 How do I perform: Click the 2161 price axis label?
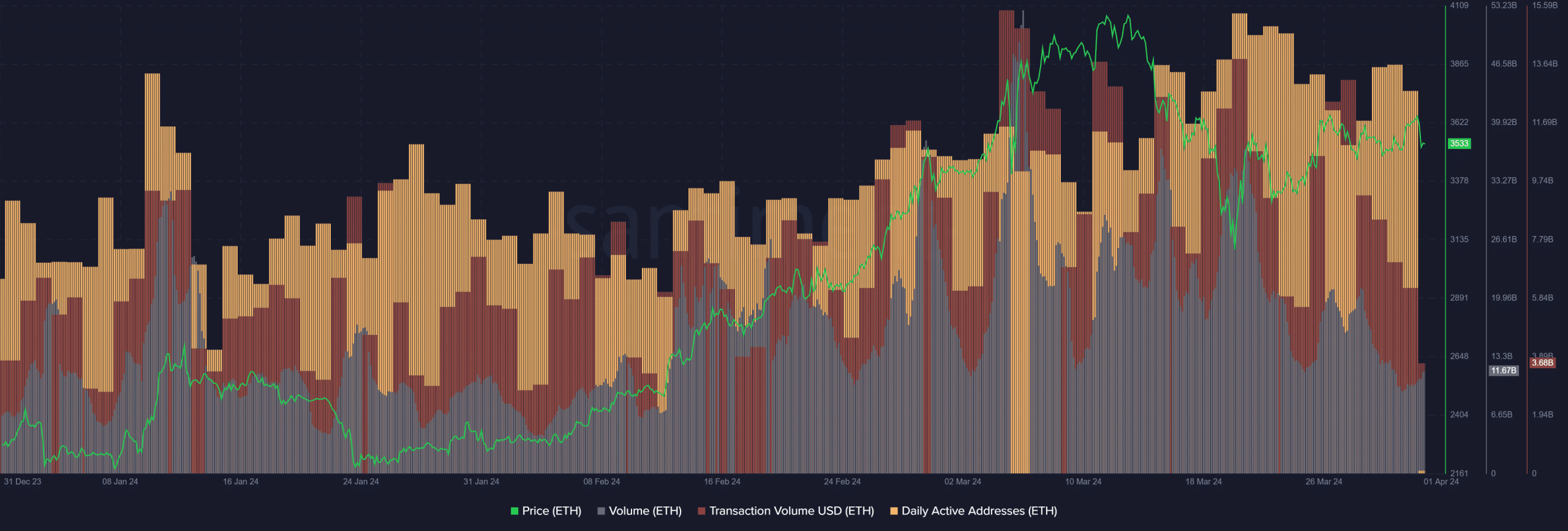pyautogui.click(x=1459, y=473)
